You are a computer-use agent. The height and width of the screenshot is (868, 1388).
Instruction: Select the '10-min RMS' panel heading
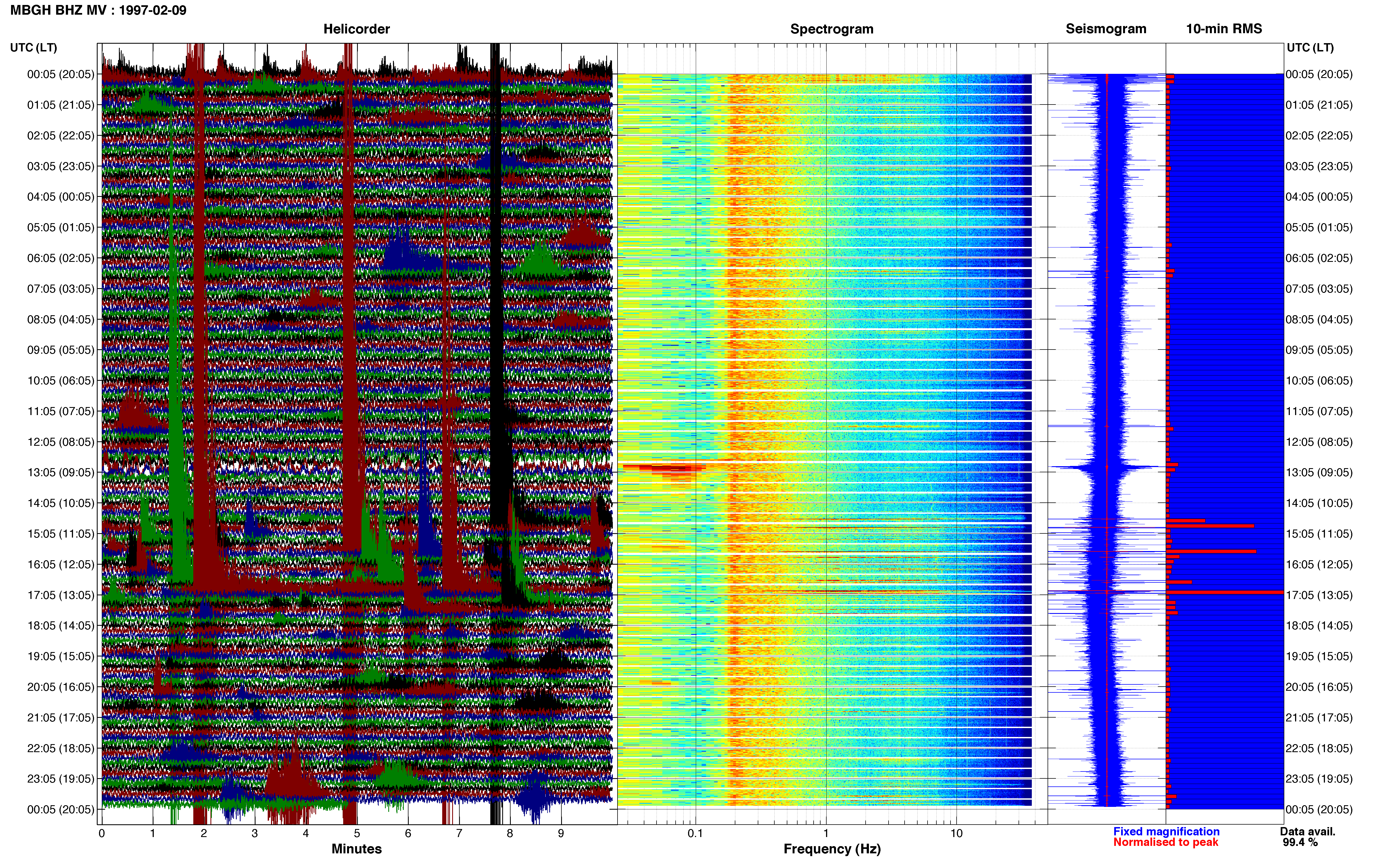coord(1224,29)
